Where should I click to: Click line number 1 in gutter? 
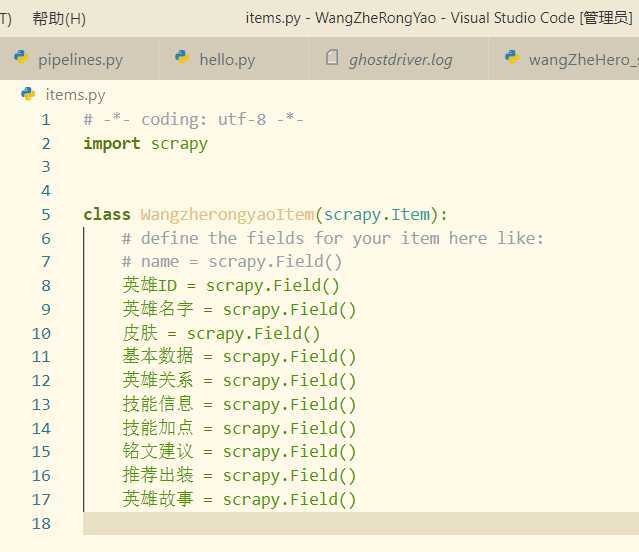click(46, 120)
